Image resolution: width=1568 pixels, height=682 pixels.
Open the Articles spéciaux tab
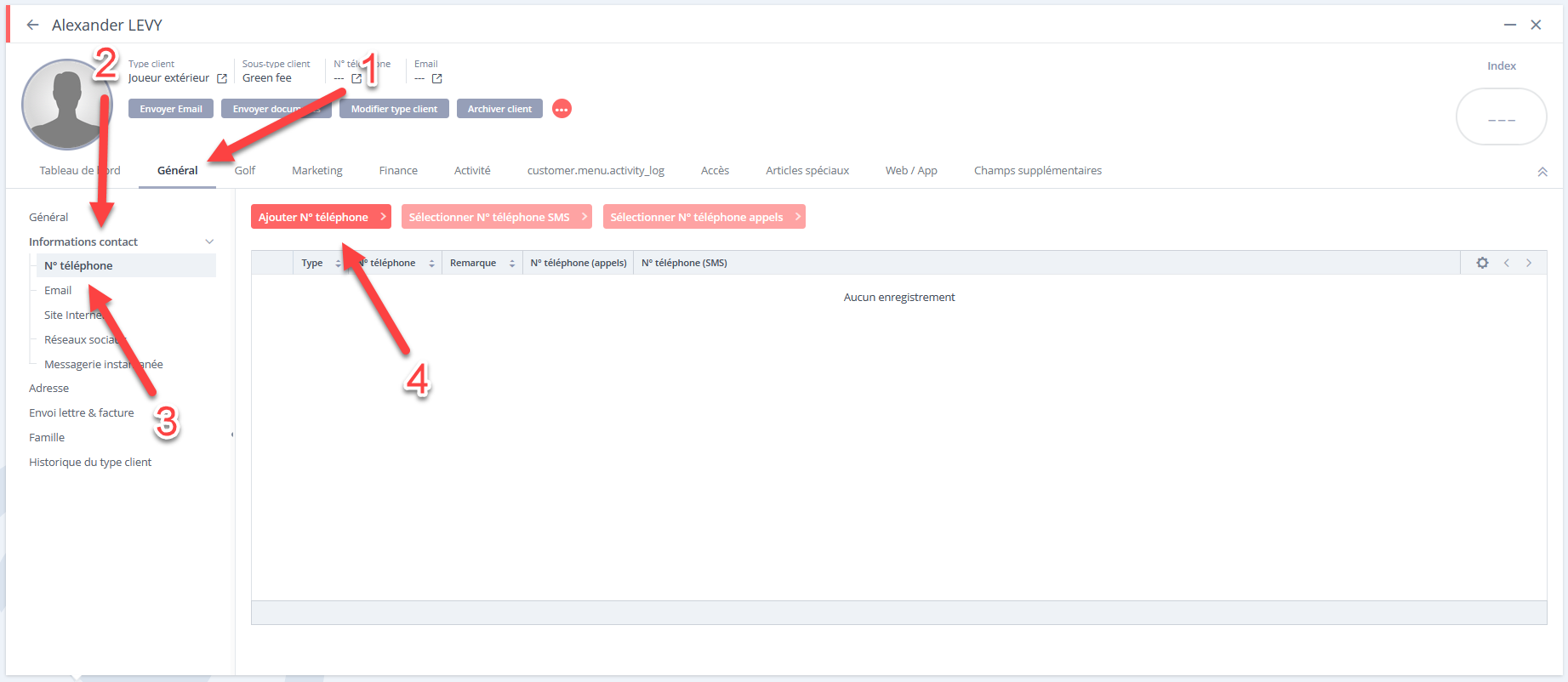807,170
